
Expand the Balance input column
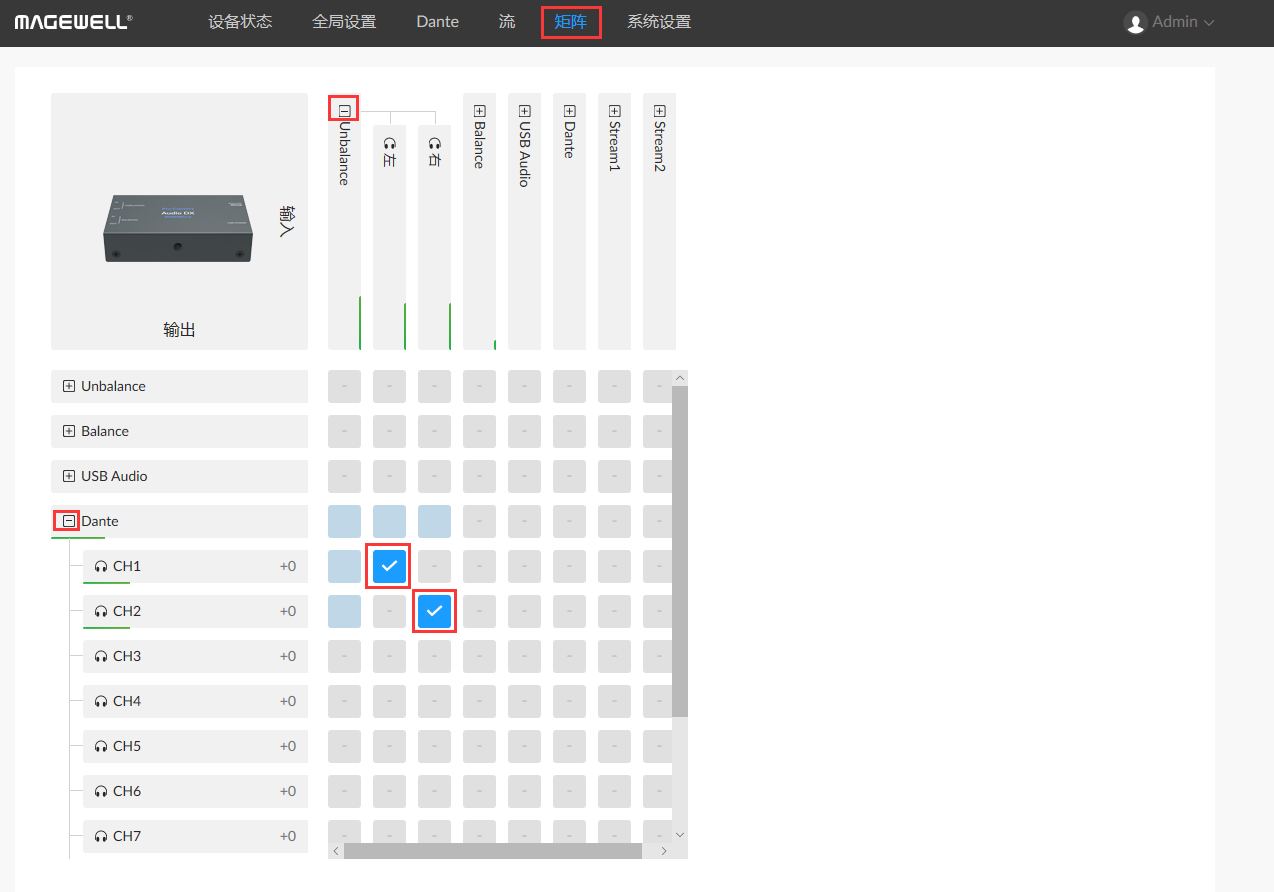(x=479, y=111)
